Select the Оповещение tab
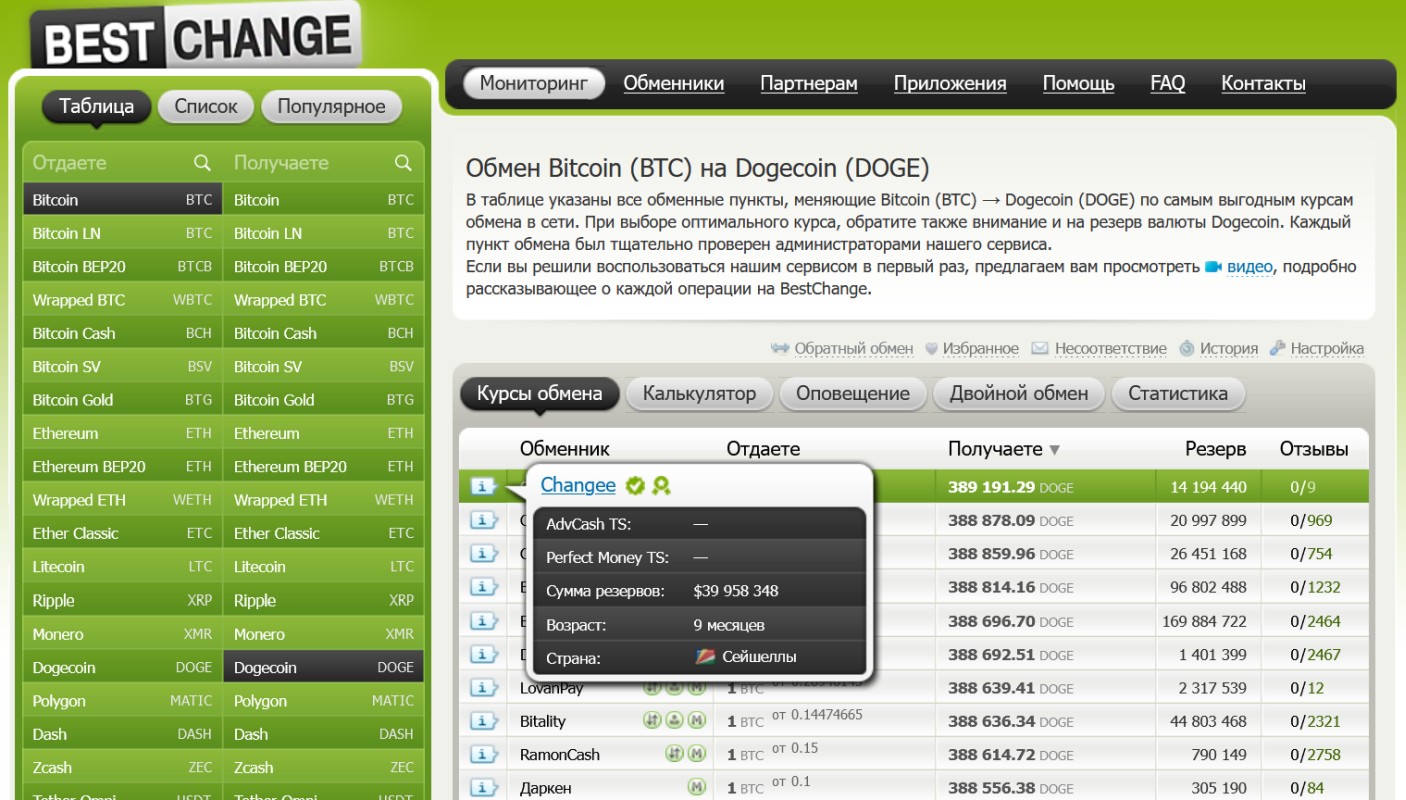This screenshot has height=800, width=1406. 853,394
